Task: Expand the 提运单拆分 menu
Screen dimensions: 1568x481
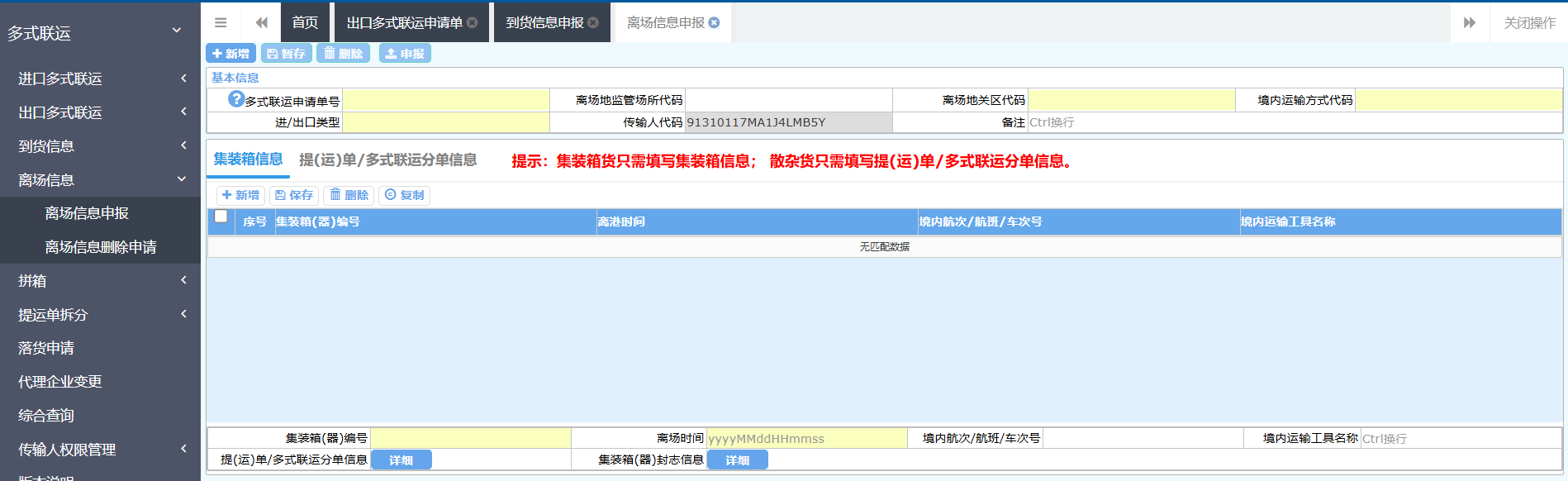Action: pos(100,315)
